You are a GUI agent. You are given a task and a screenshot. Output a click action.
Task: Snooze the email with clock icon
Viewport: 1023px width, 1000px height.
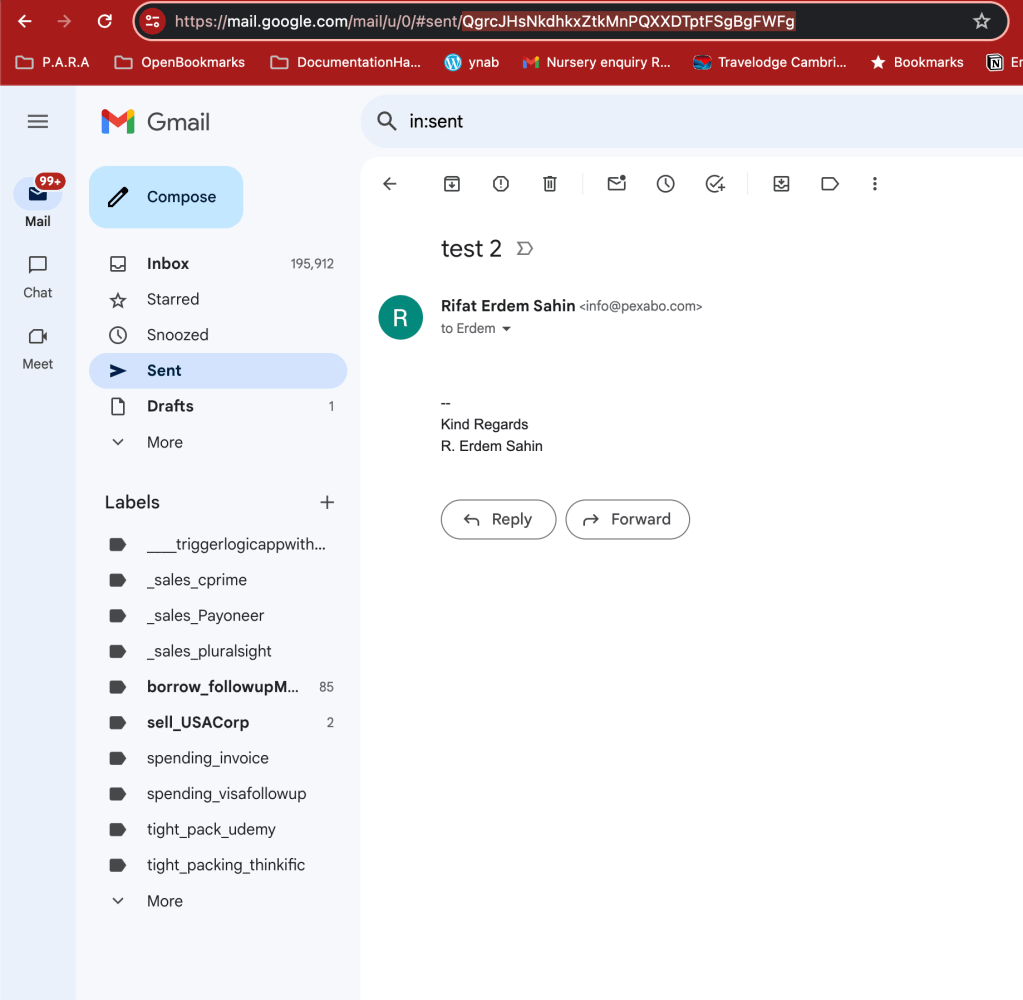(x=665, y=184)
